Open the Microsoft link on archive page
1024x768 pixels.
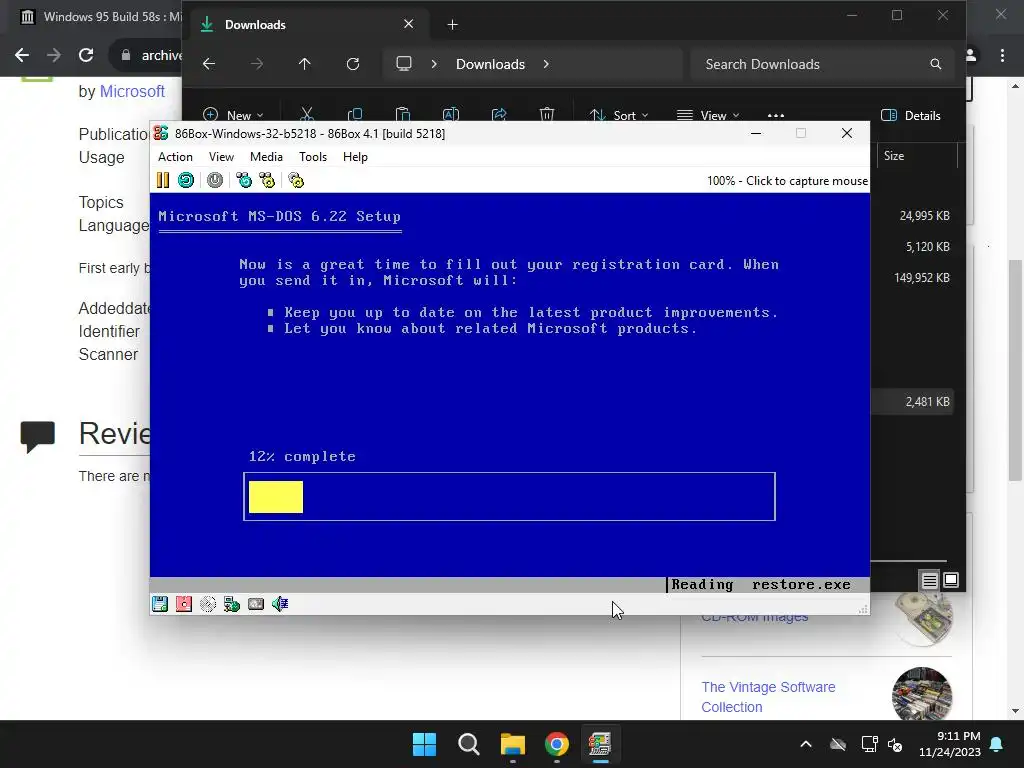tap(132, 91)
